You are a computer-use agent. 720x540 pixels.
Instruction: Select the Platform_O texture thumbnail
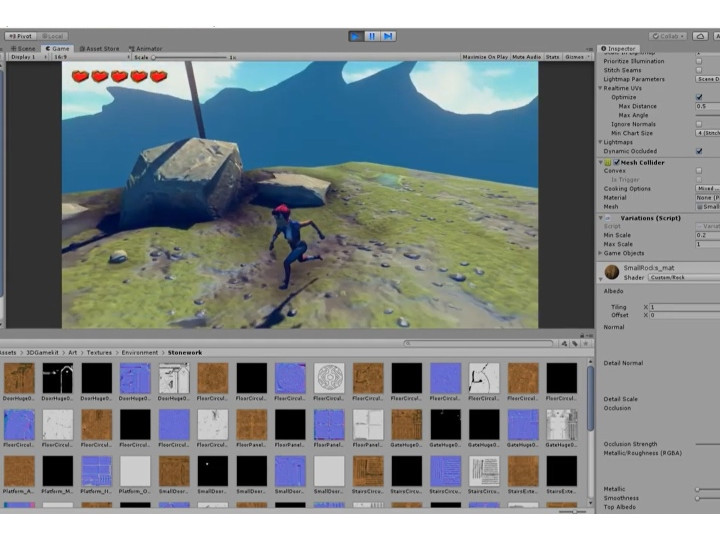135,471
